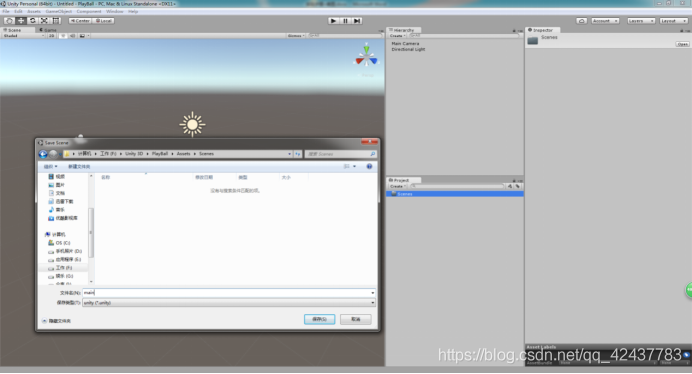Viewport: 692px width, 374px height.
Task: Select Directional Light in Hierarchy
Action: pos(408,49)
